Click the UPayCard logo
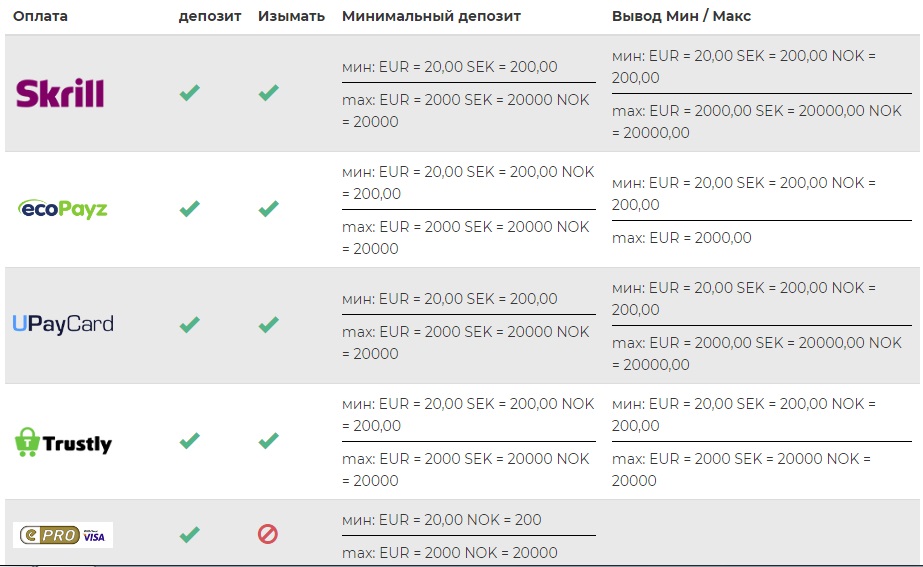This screenshot has height=567, width=923. (x=63, y=324)
